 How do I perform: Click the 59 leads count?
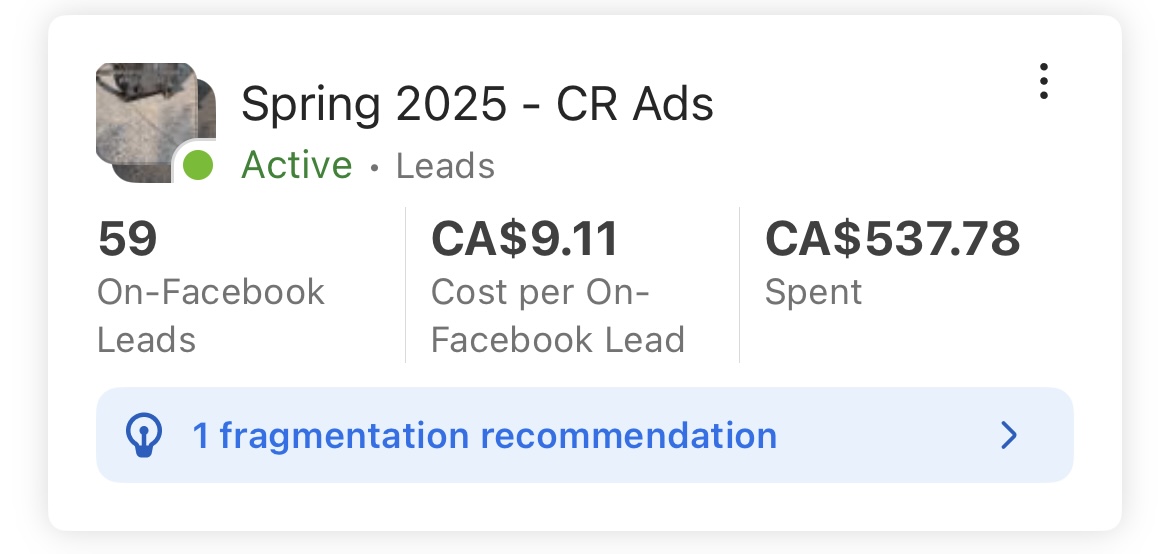coord(127,239)
